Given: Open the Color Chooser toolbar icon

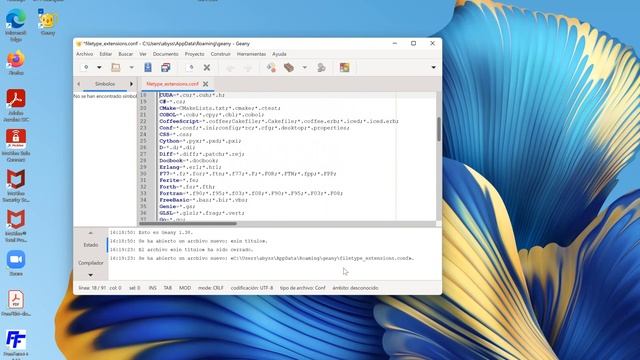Looking at the screenshot, I should [x=344, y=67].
